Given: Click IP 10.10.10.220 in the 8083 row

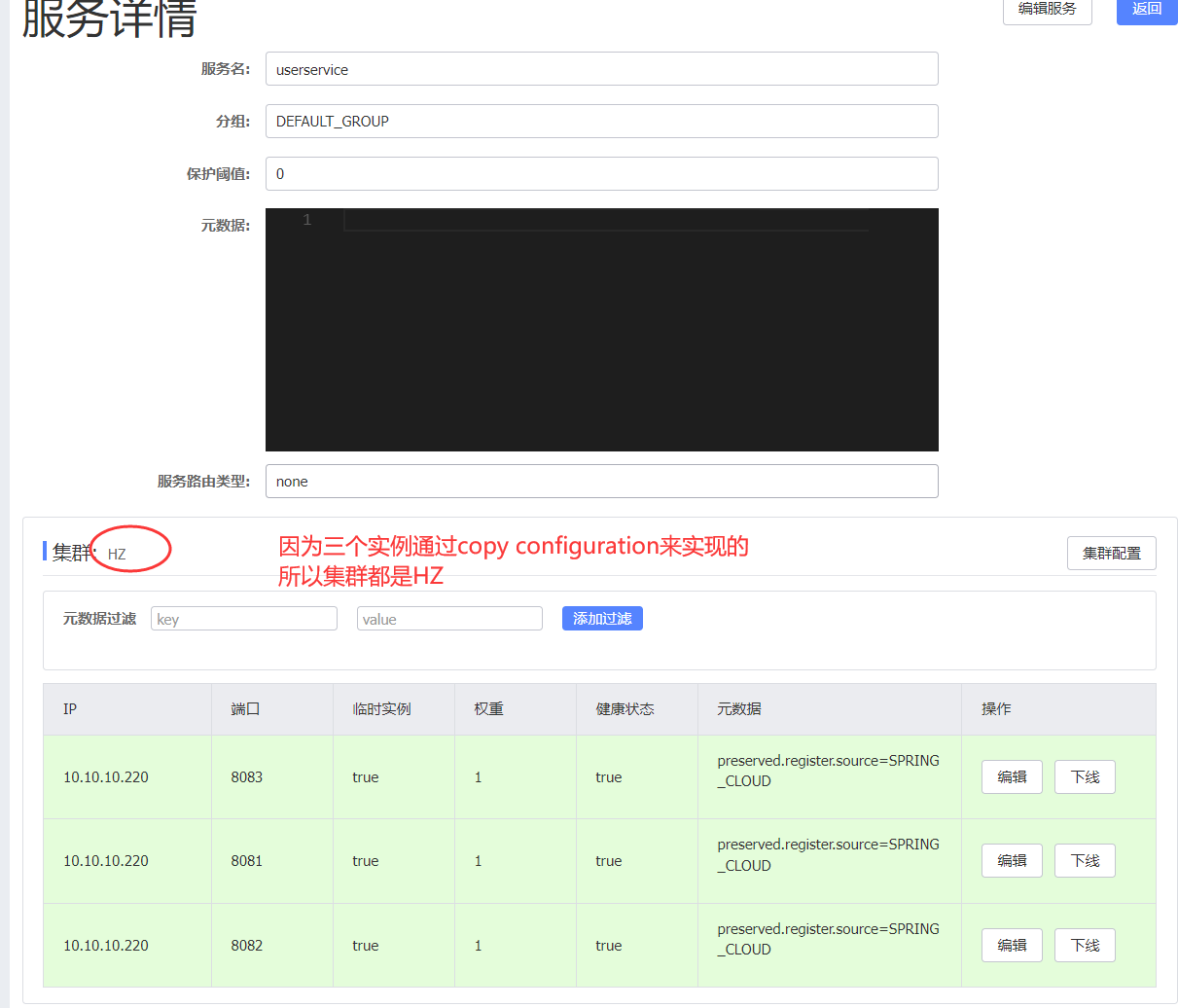Looking at the screenshot, I should pyautogui.click(x=106, y=777).
